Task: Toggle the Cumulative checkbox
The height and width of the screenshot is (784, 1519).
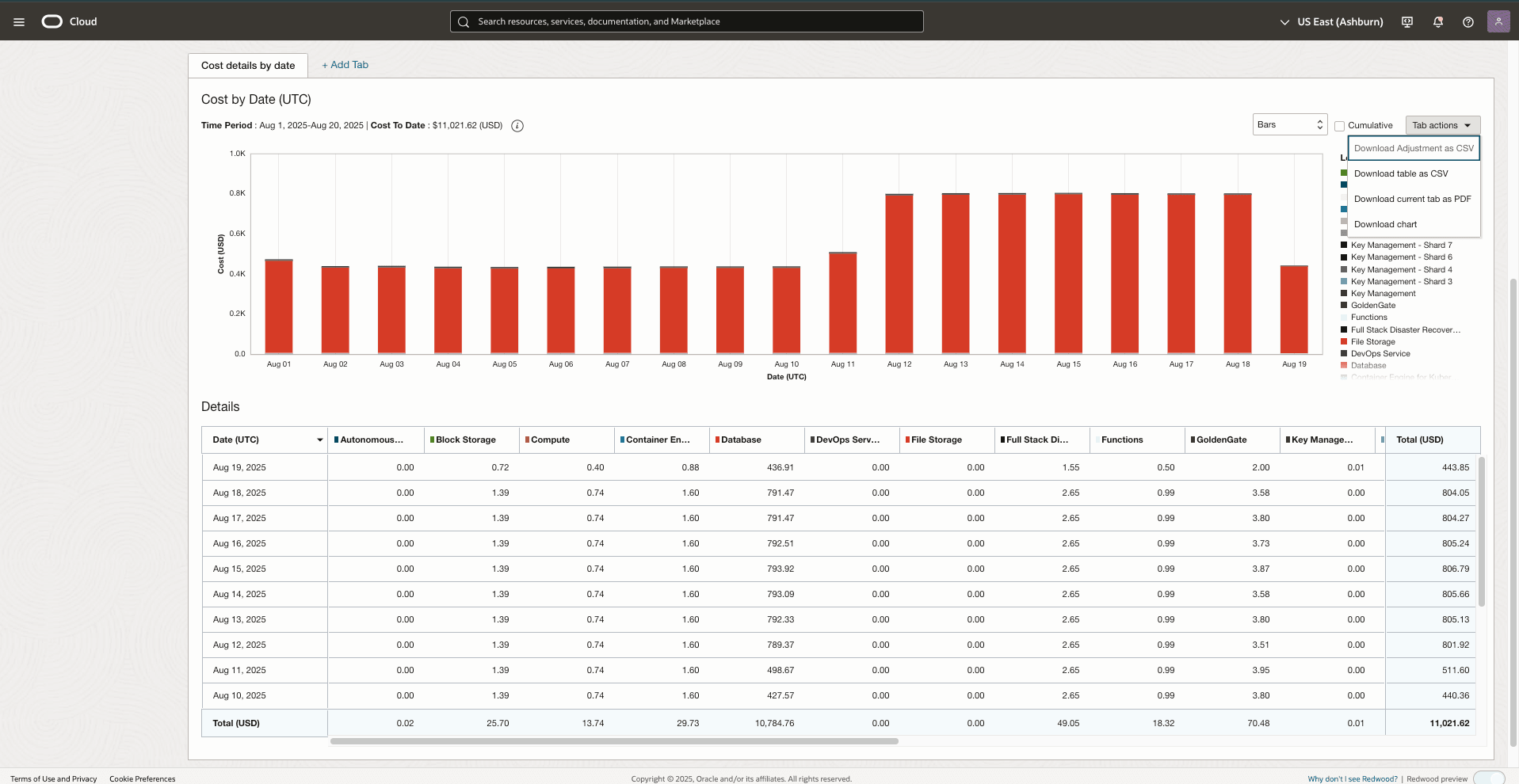Action: tap(1340, 126)
